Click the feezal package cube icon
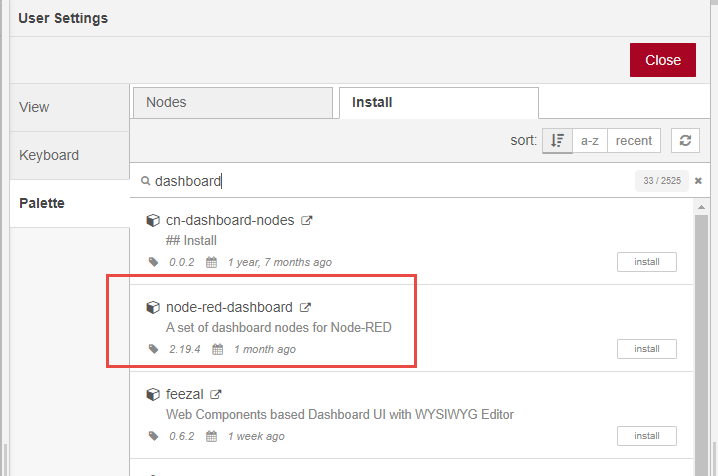The image size is (718, 476). pos(152,395)
